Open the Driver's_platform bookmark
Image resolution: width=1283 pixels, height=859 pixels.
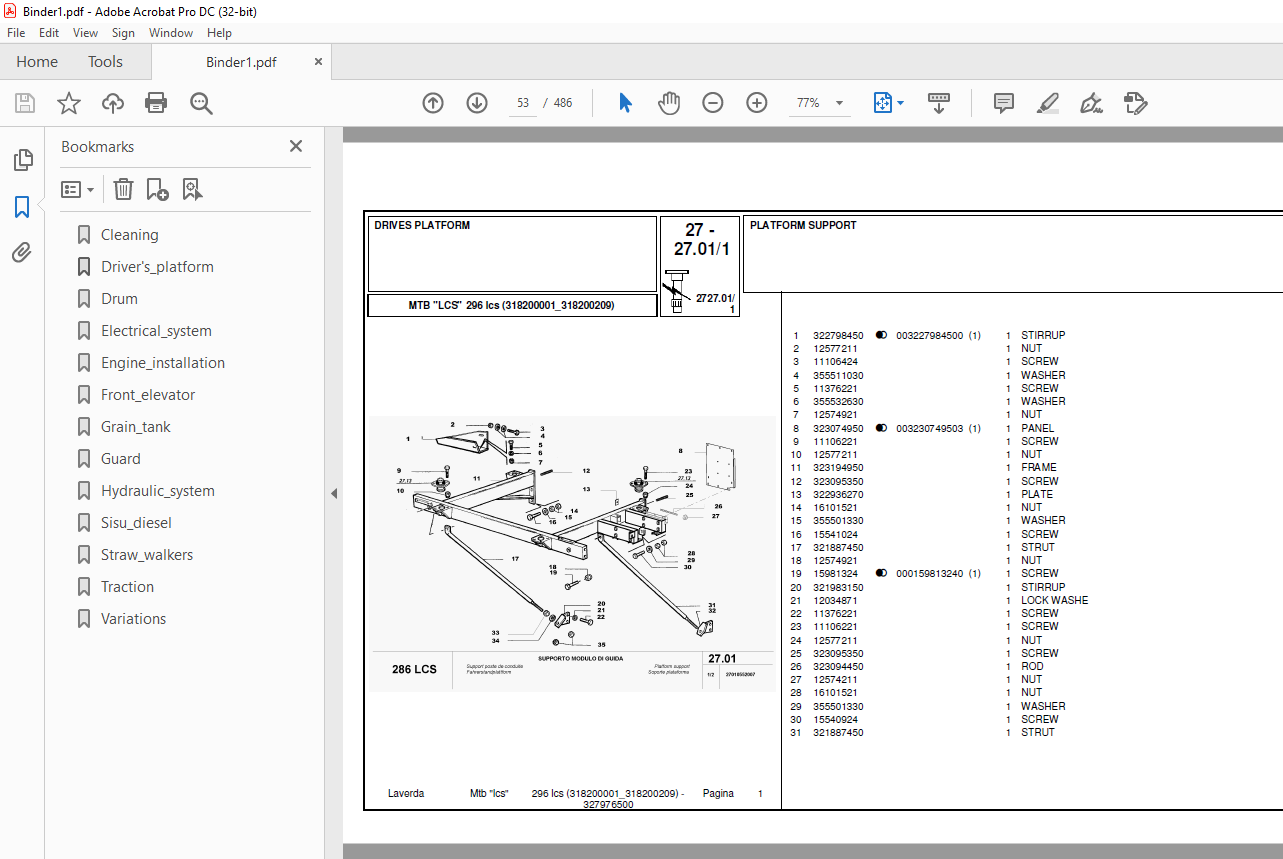[x=157, y=267]
